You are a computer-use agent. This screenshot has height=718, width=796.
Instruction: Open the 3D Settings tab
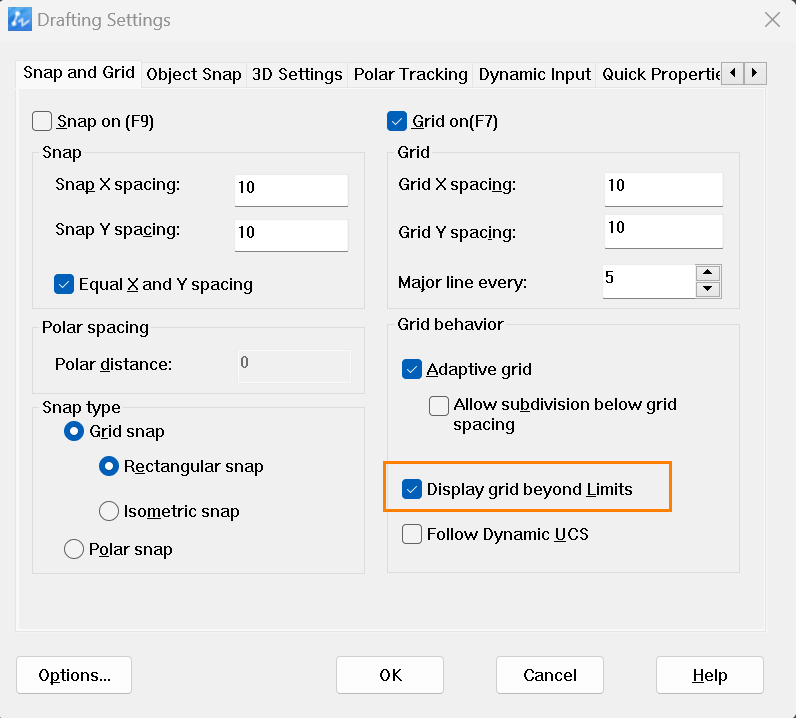pos(297,75)
